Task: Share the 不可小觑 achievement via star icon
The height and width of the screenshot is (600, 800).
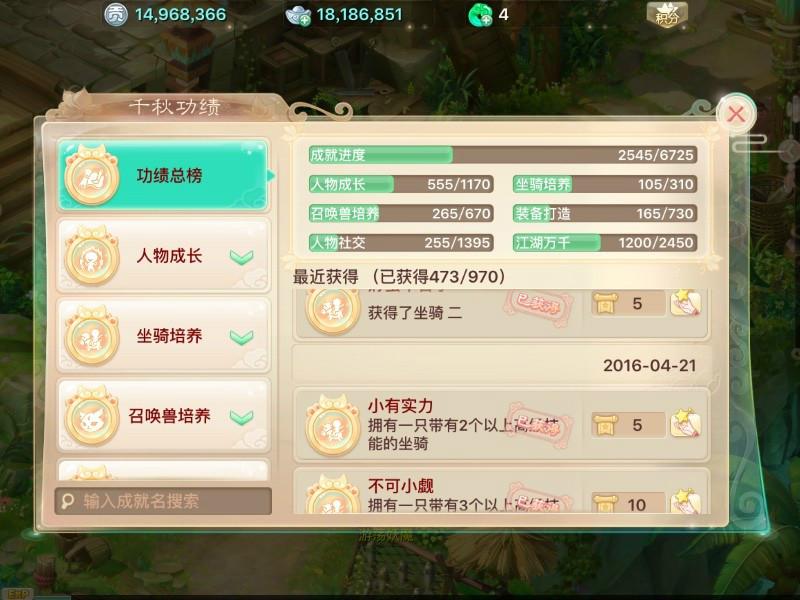Action: (x=685, y=501)
